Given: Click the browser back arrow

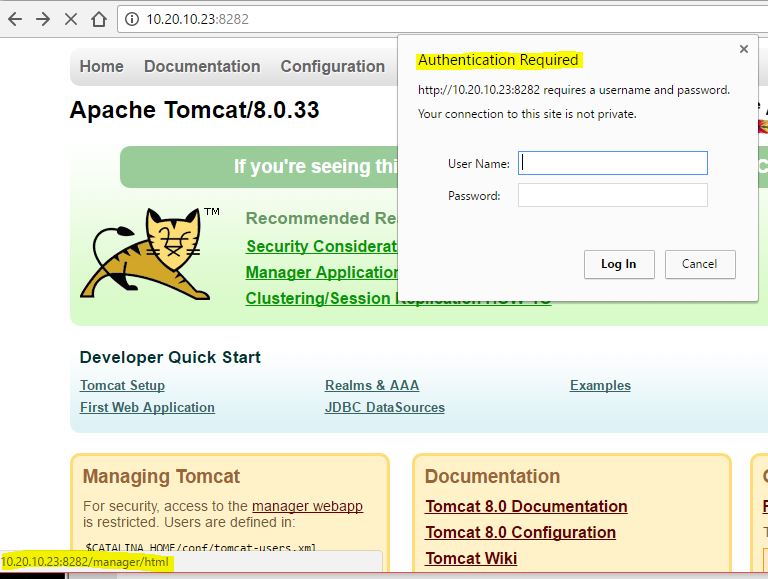Looking at the screenshot, I should [x=15, y=19].
